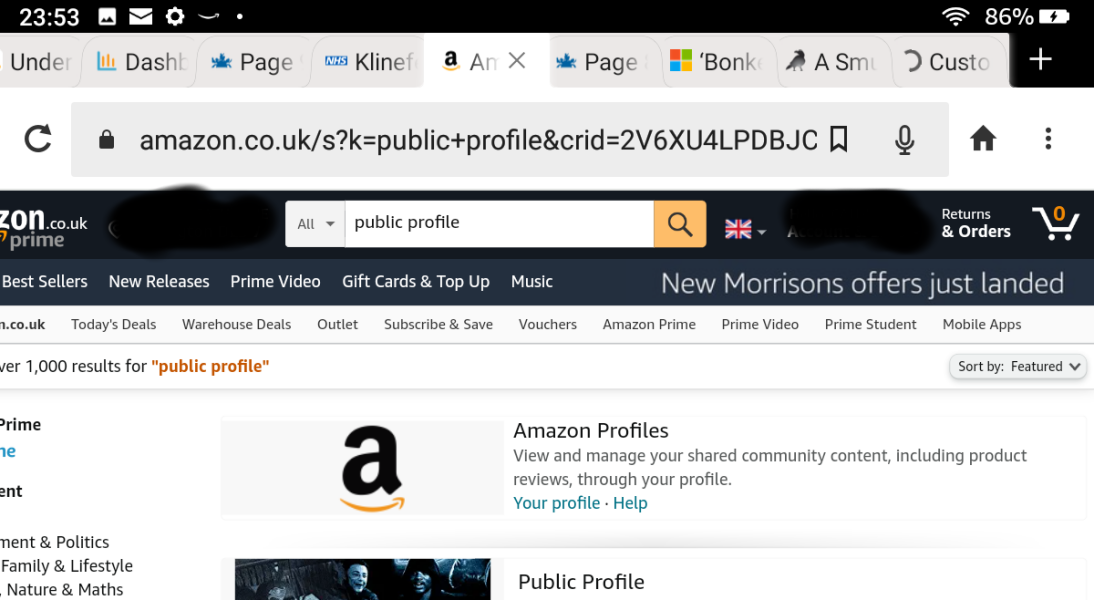
Task: Close the current Amazon tab
Action: (517, 61)
